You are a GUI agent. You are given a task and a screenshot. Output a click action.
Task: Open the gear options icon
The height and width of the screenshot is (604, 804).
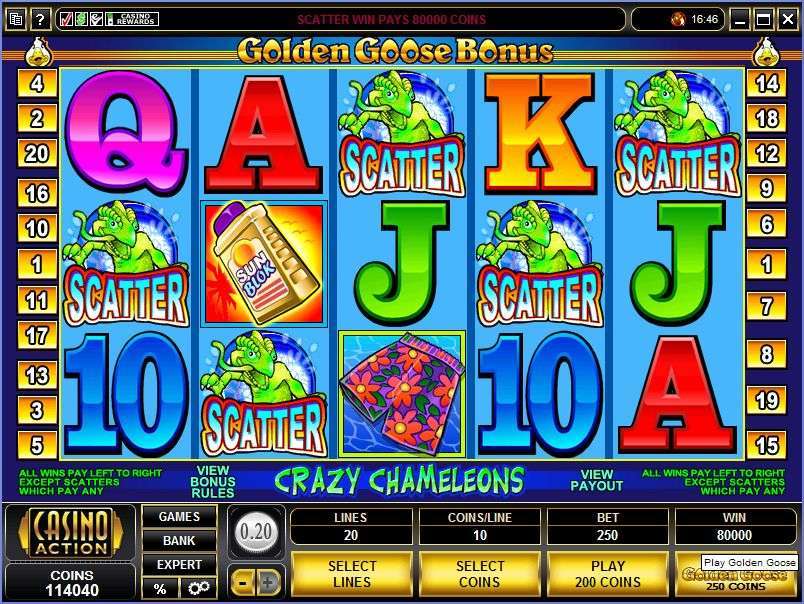(198, 588)
